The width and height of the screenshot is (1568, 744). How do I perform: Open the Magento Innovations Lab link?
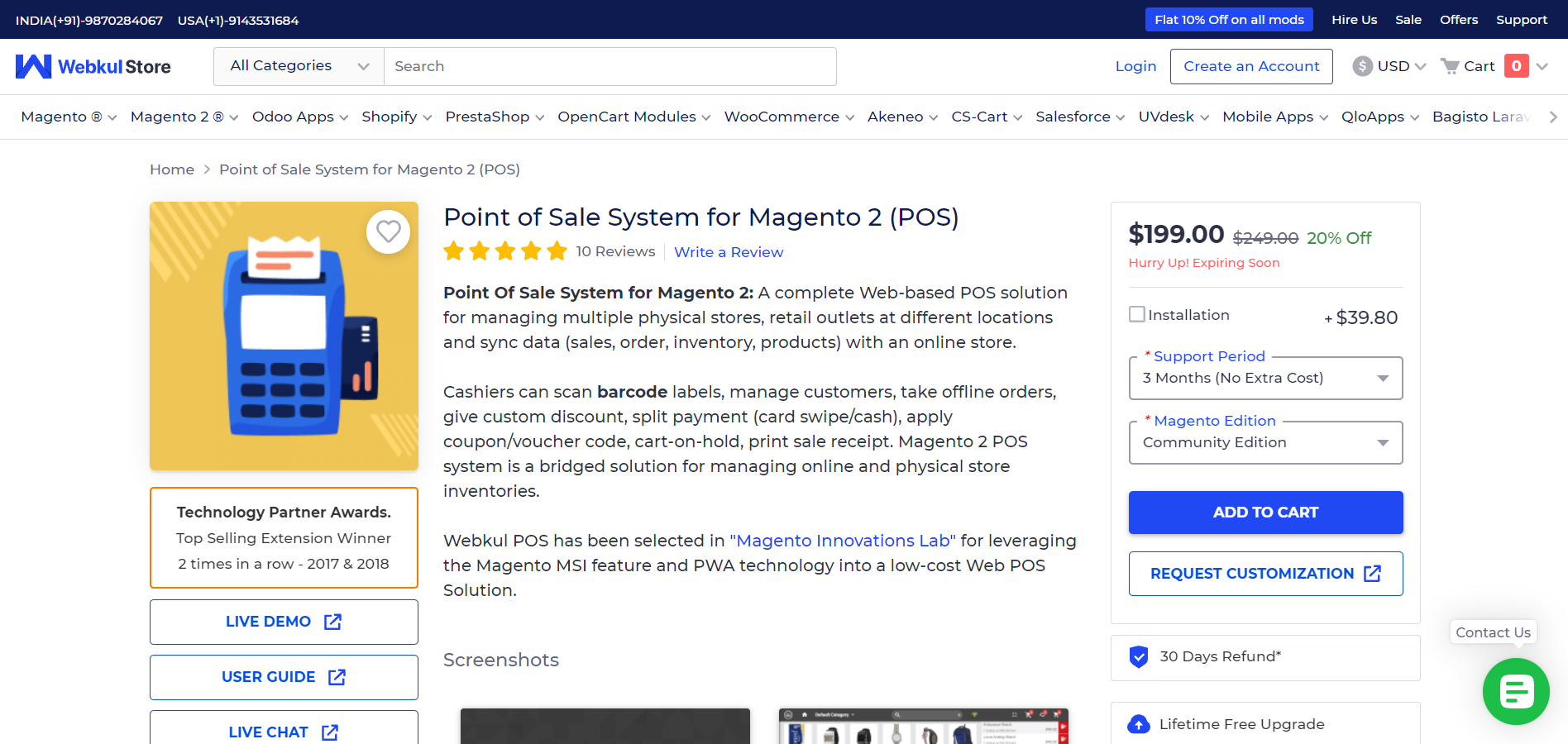coord(843,541)
